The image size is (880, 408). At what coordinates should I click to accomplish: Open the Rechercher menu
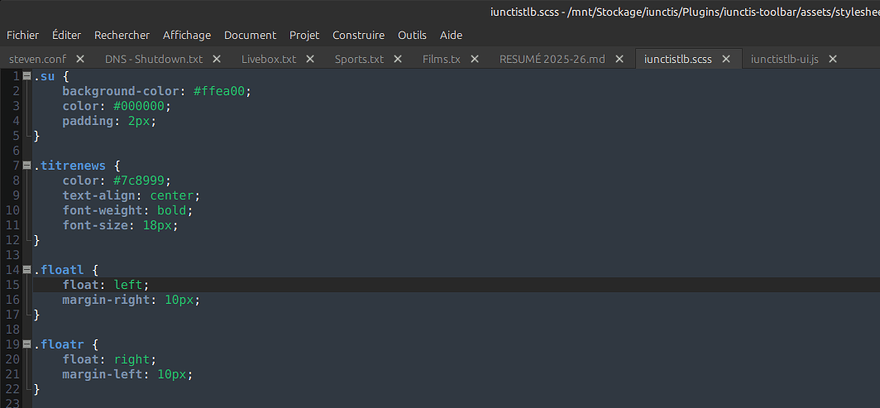click(122, 35)
